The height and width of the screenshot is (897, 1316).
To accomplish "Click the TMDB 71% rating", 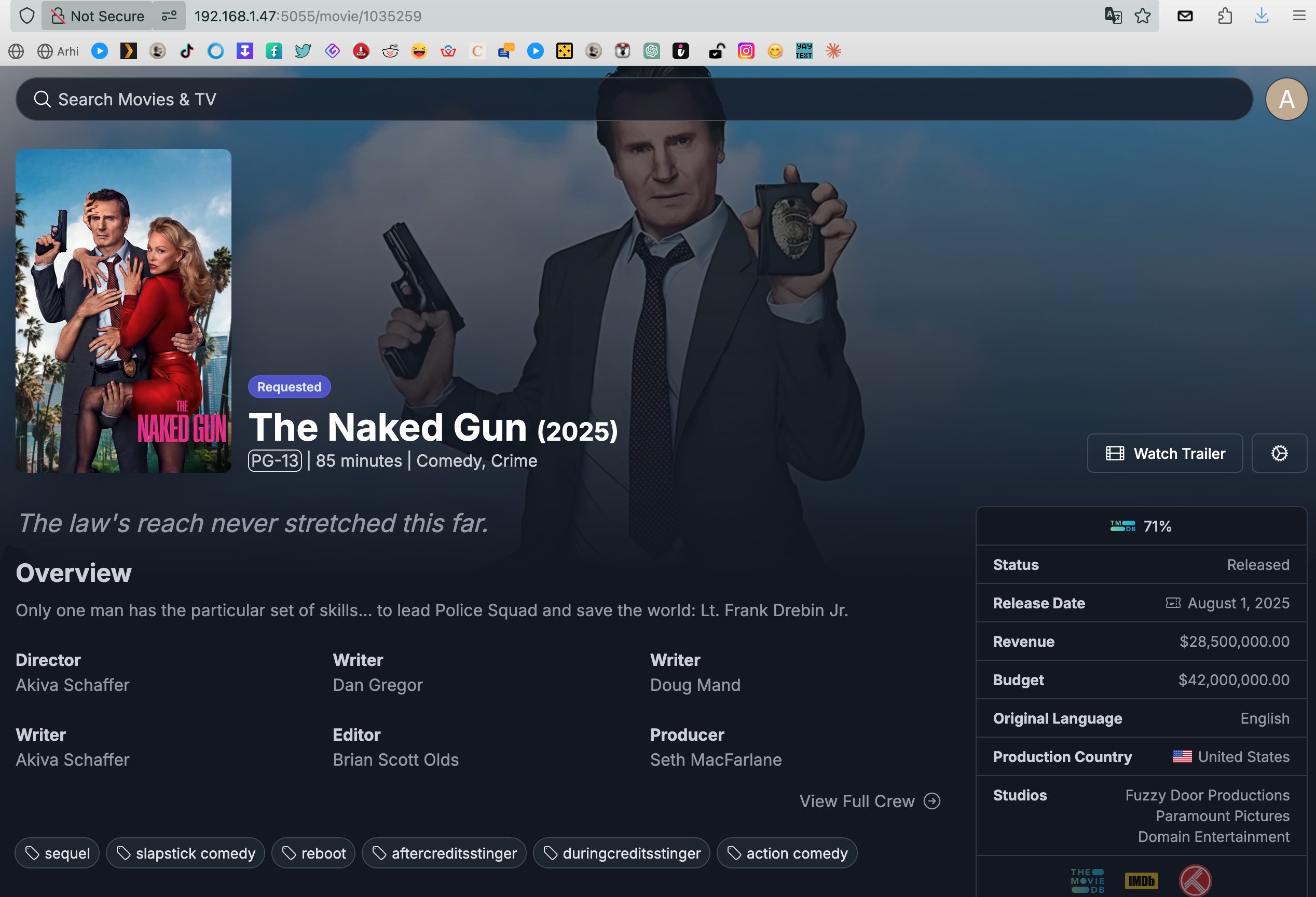I will click(x=1141, y=526).
